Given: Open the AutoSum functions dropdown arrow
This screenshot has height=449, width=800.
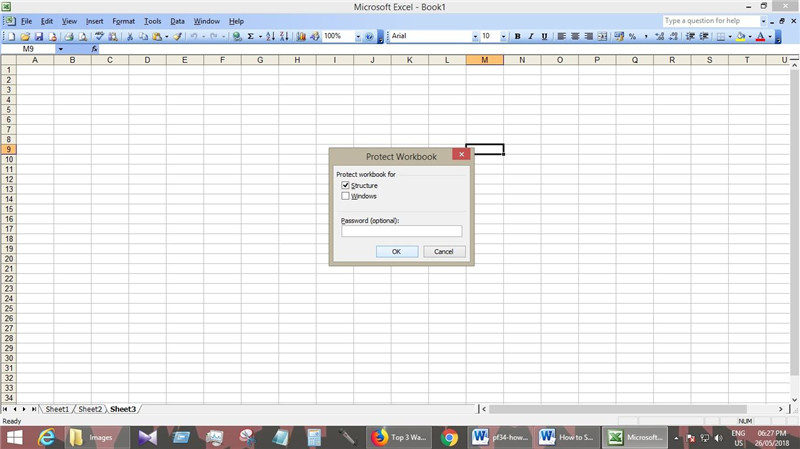Looking at the screenshot, I should 260,36.
